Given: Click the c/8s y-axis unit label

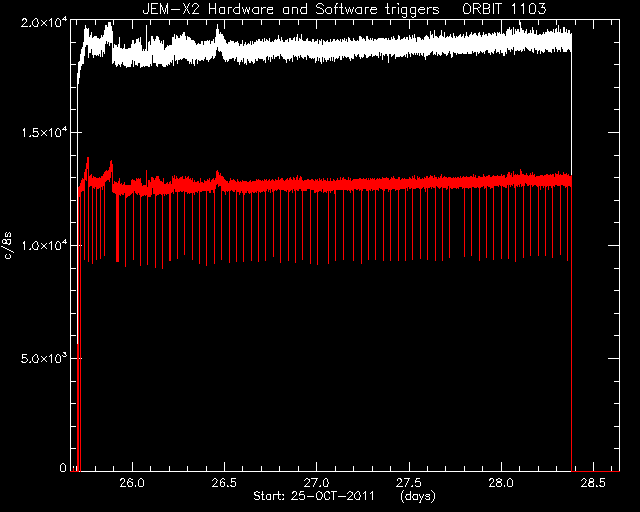Looking at the screenshot, I should 8,246.
